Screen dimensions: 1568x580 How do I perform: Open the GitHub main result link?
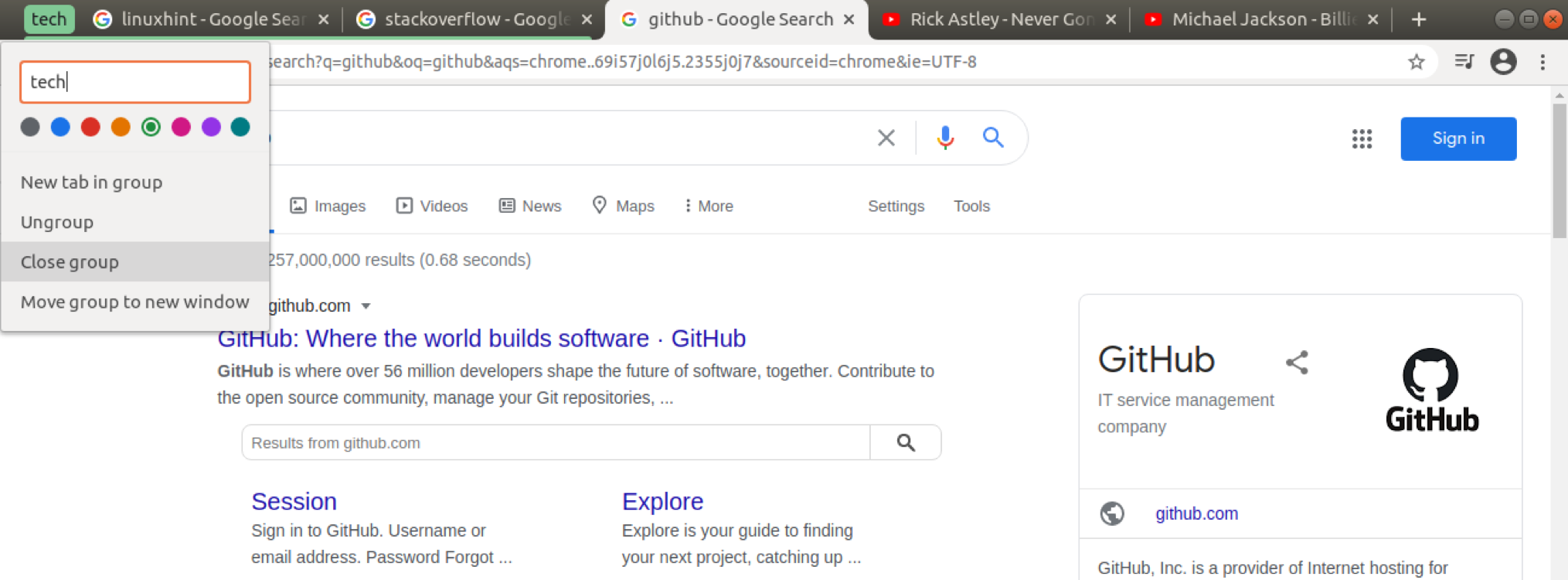point(481,339)
